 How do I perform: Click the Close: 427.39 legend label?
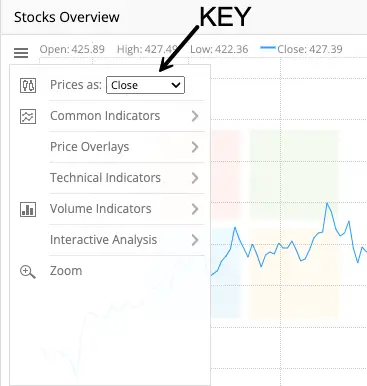point(310,49)
